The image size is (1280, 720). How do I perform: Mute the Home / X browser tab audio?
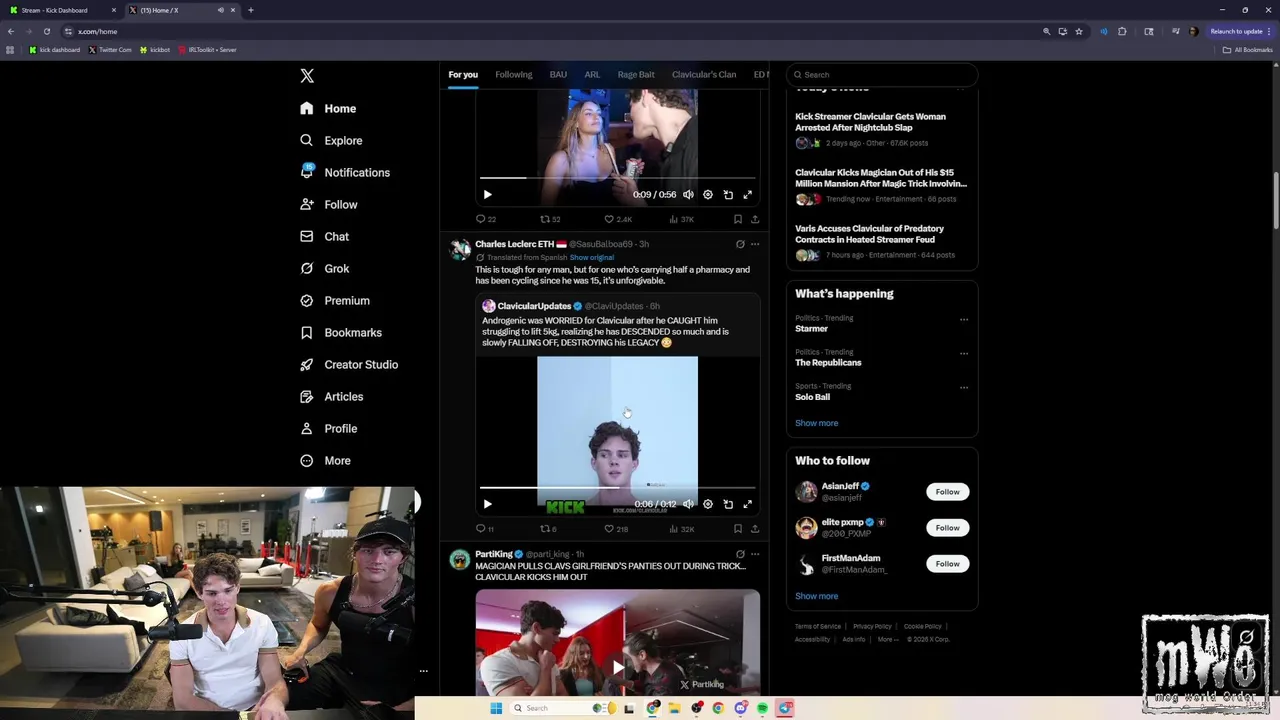[220, 10]
